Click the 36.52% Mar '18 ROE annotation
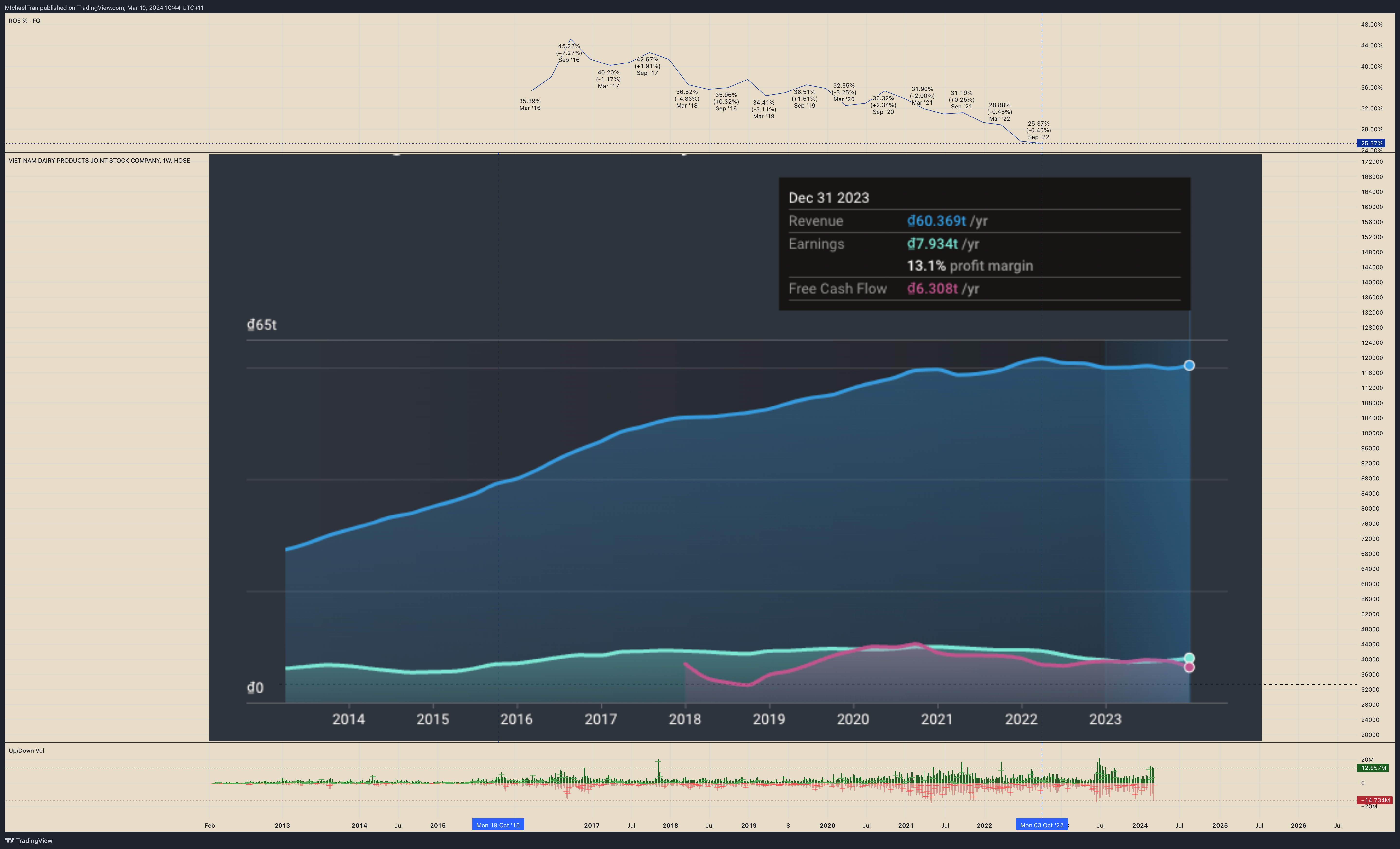The width and height of the screenshot is (1400, 849). (686, 98)
